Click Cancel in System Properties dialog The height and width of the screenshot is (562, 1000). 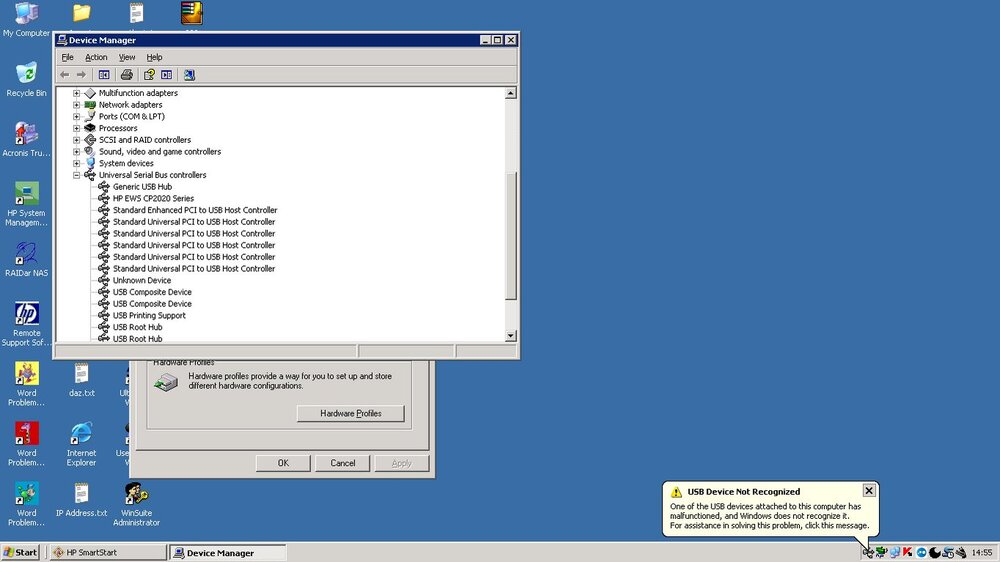click(x=342, y=463)
